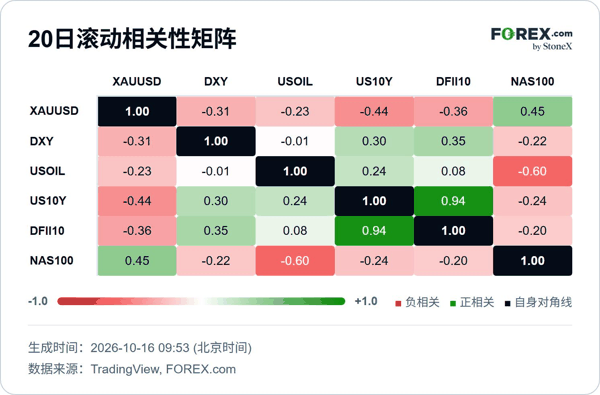Click the 0.08 cell in DFII10 row
The height and width of the screenshot is (395, 600).
click(x=295, y=231)
